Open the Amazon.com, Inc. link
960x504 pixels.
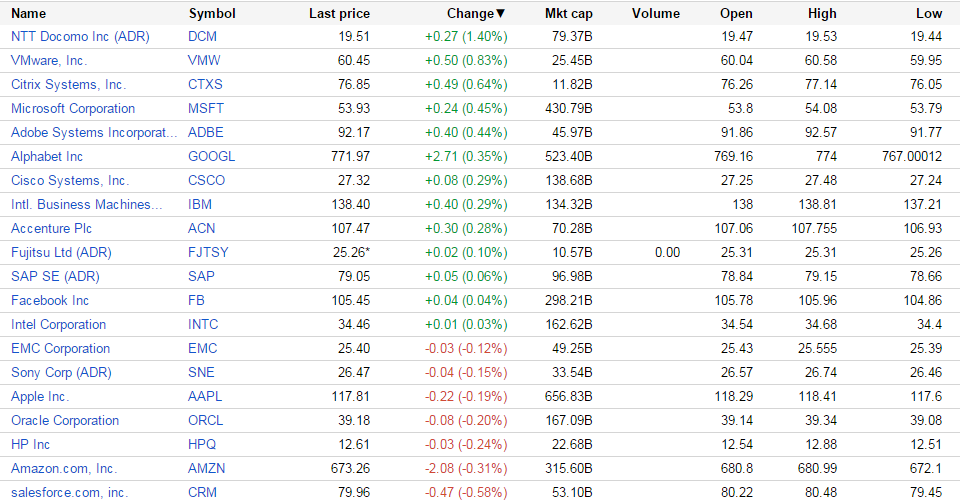coord(64,468)
